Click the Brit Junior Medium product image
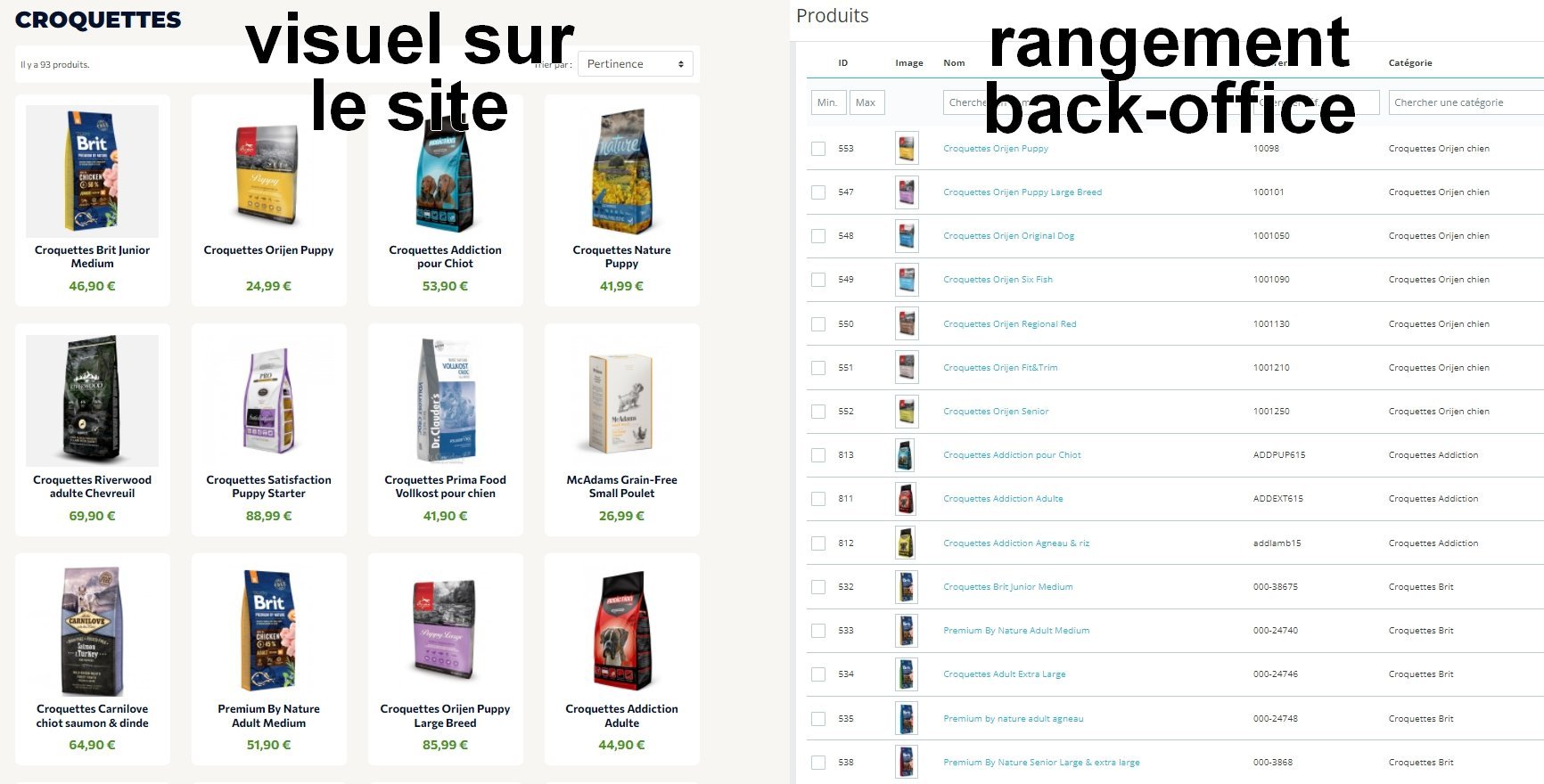The width and height of the screenshot is (1544, 784). coord(93,171)
